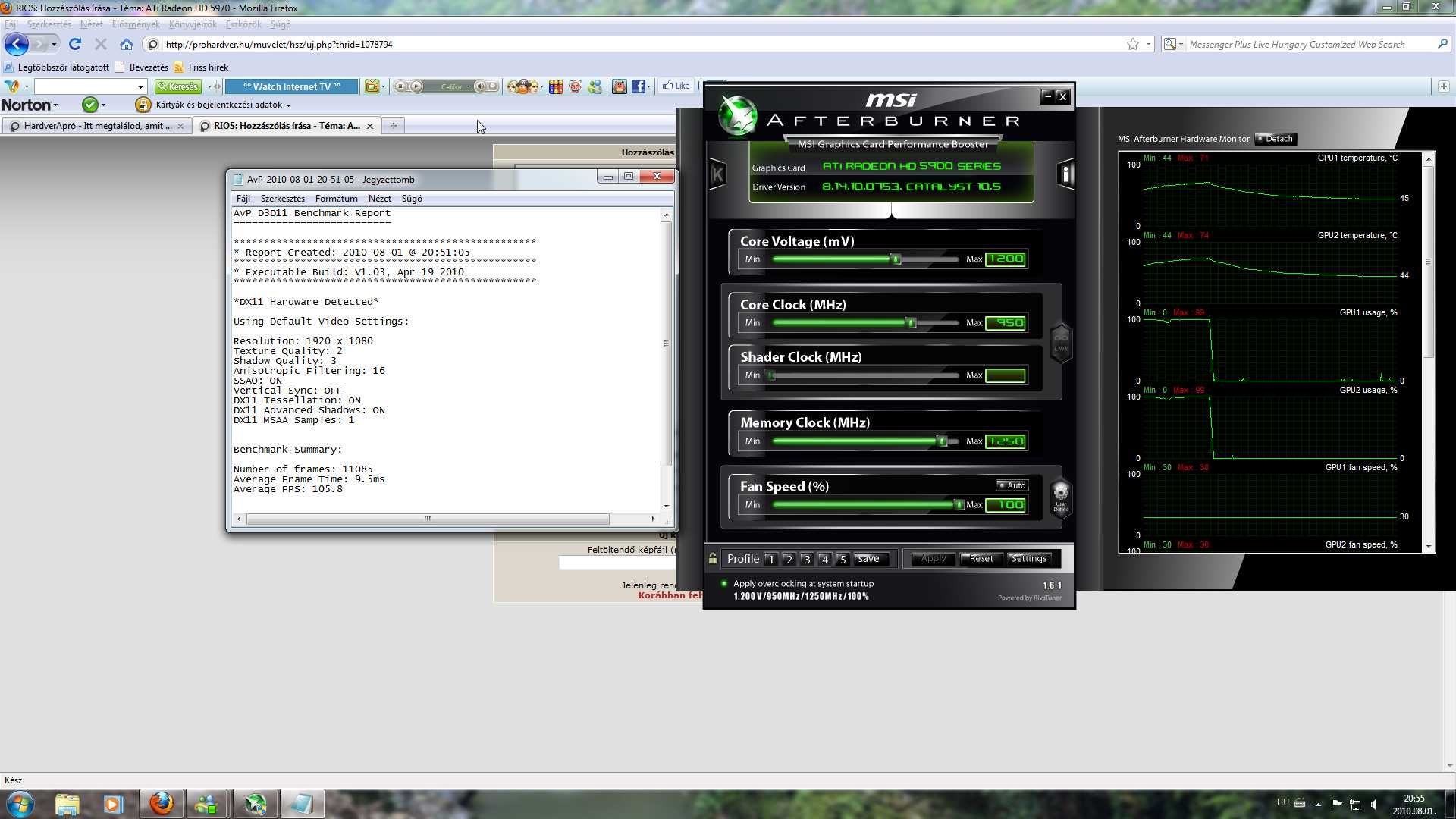Open the Nézet menu in Notepad
Screen dimensions: 1456x819
379,199
